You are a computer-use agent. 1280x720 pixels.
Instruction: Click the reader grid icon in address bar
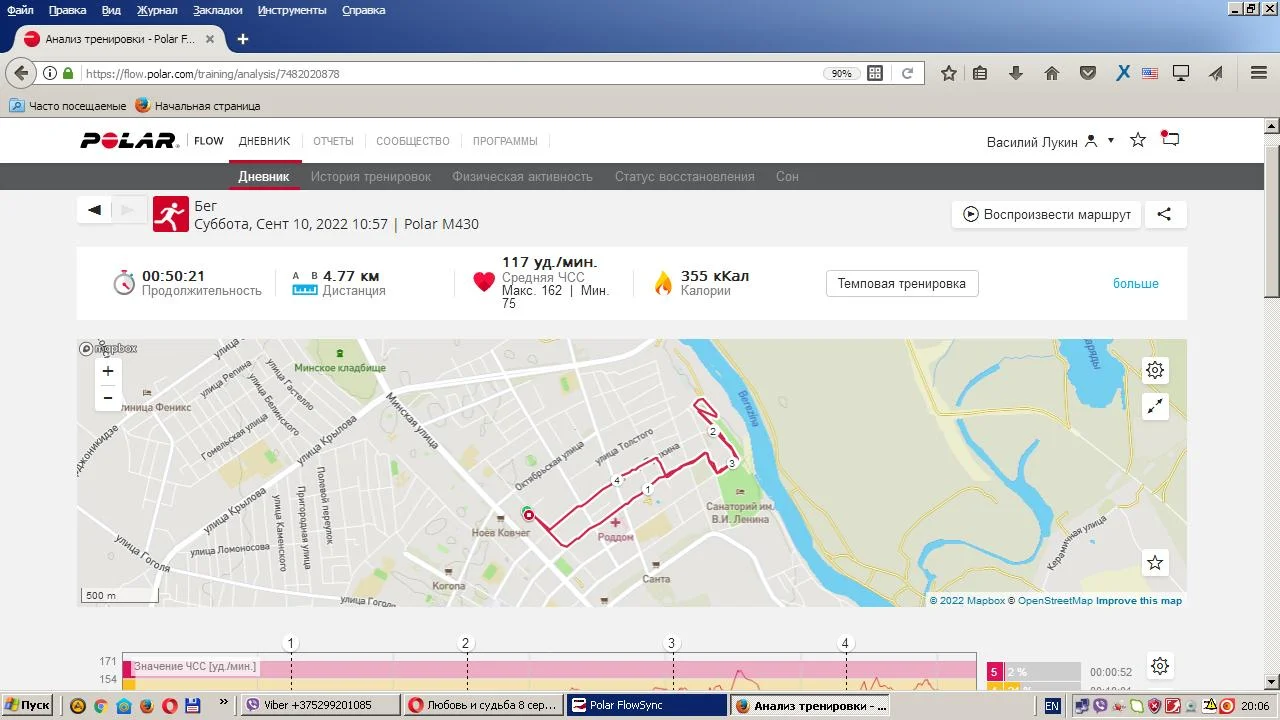tap(875, 73)
